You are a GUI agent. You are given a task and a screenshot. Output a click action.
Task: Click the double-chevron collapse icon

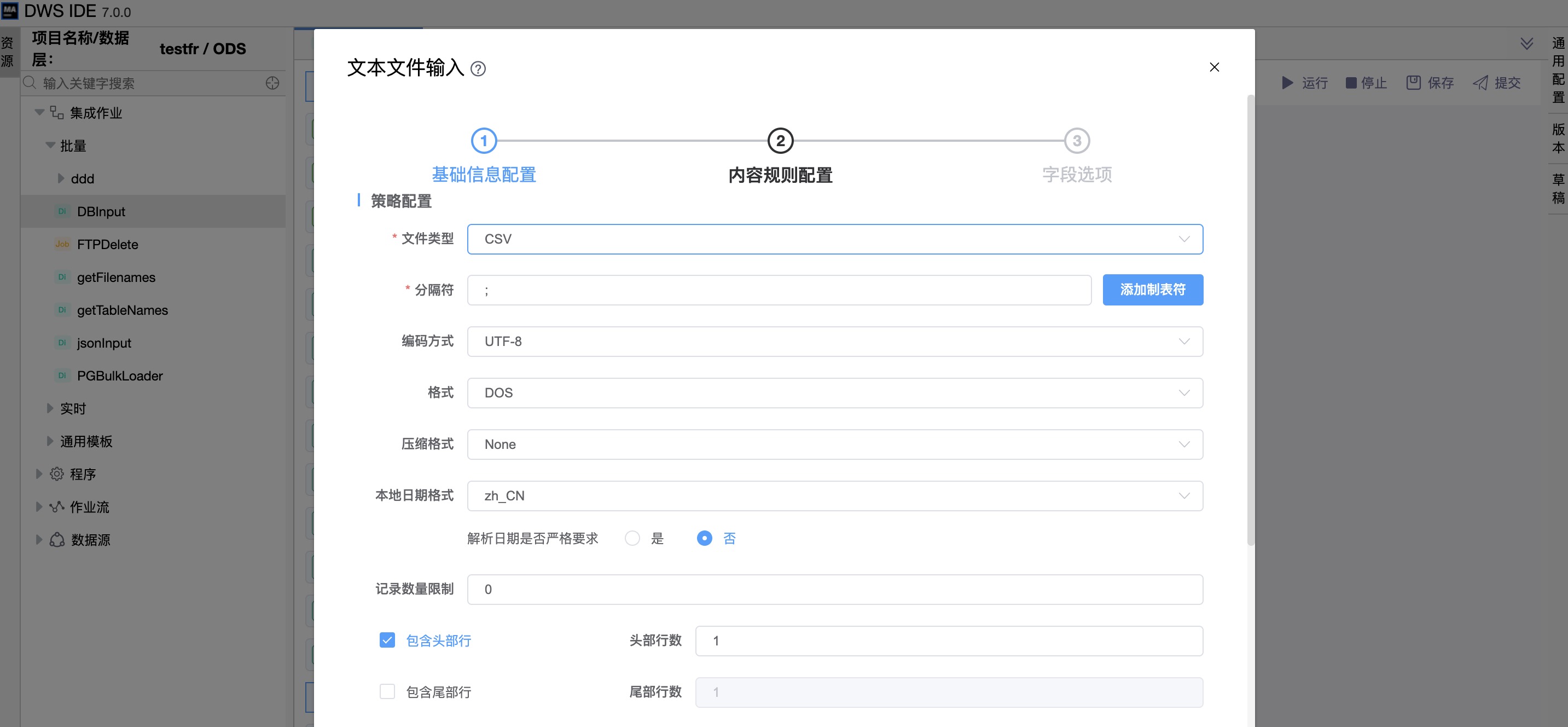(x=1526, y=43)
